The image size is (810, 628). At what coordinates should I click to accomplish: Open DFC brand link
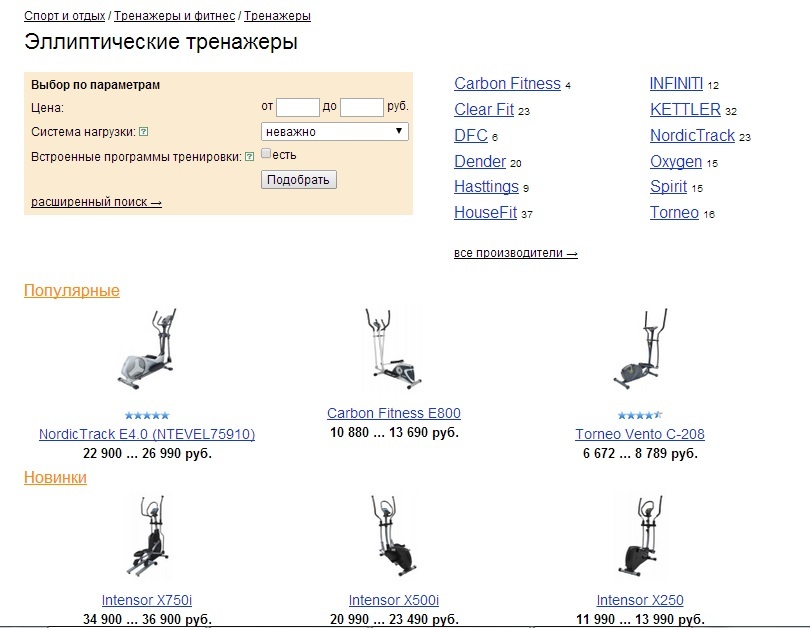click(x=471, y=135)
